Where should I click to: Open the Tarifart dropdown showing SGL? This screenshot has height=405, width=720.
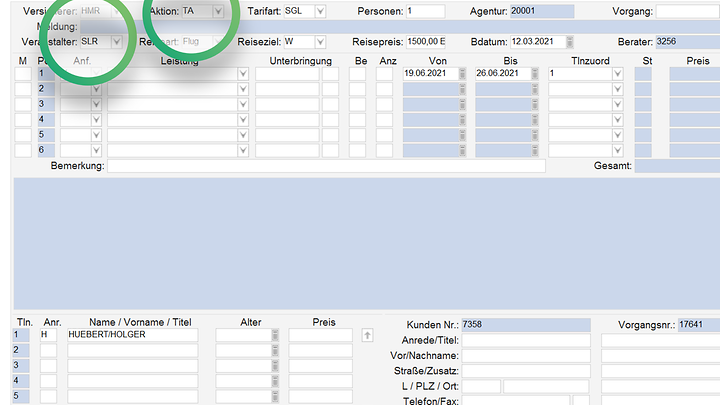coord(320,11)
